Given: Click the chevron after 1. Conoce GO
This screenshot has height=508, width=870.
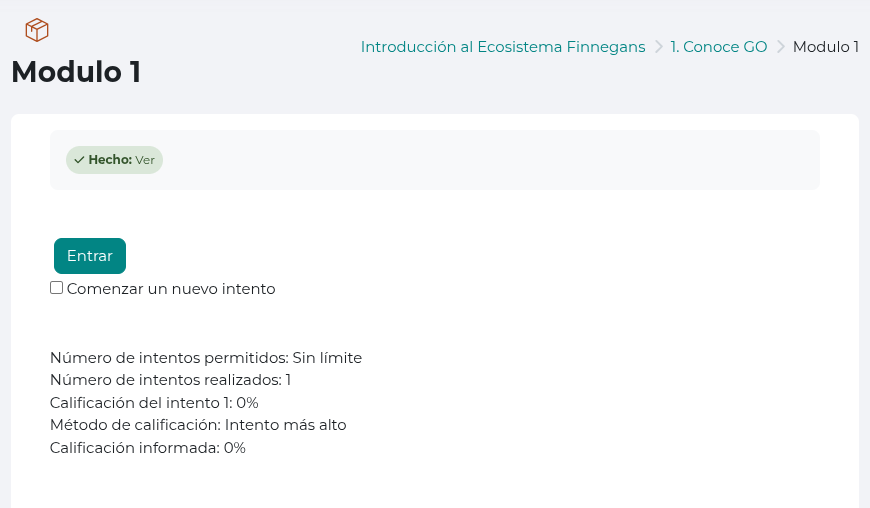Looking at the screenshot, I should point(780,47).
